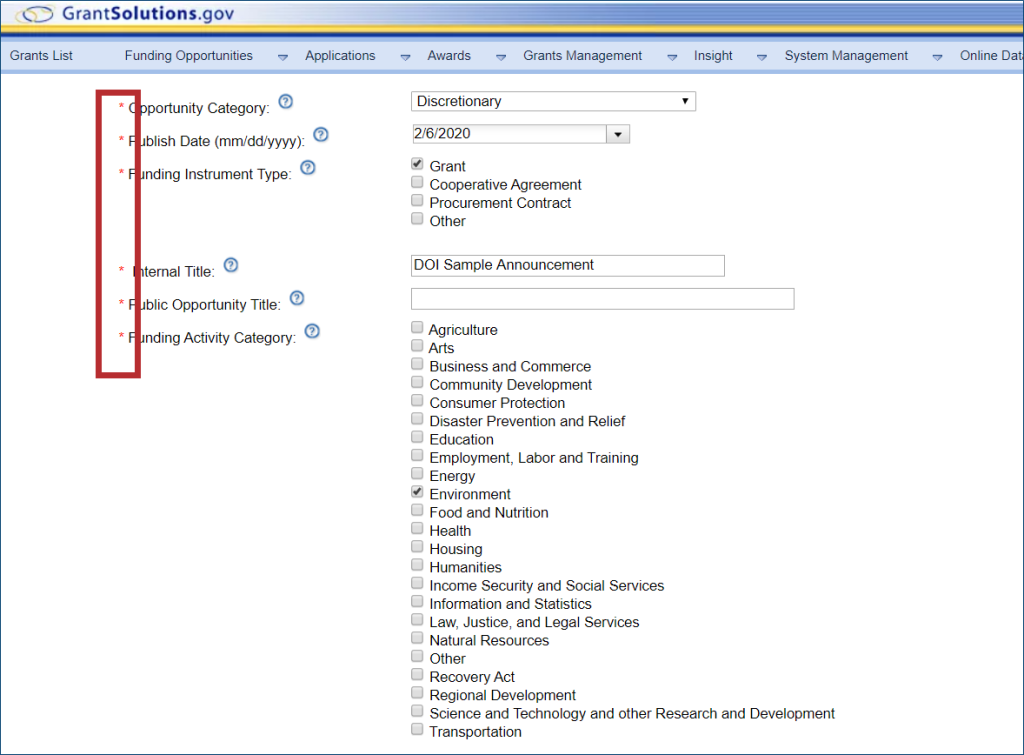Expand the Funding Opportunities menu arrow

[282, 57]
